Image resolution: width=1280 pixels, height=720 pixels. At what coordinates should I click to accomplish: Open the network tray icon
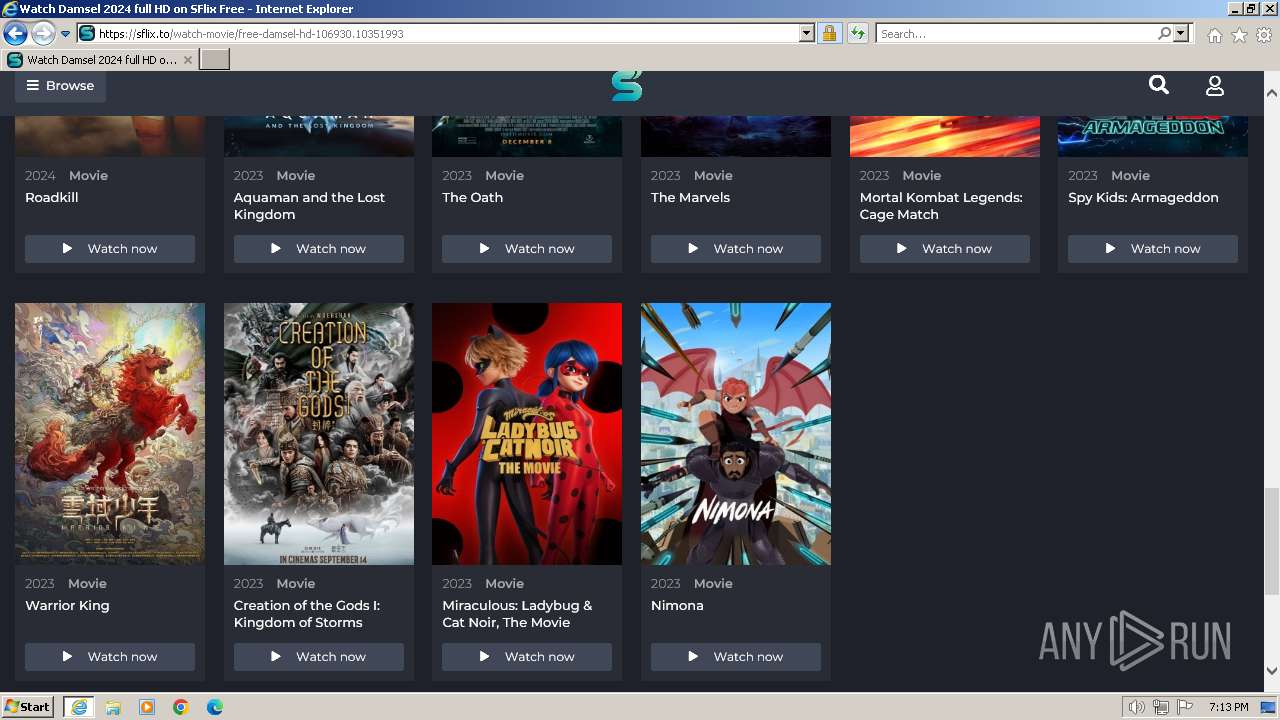click(x=1161, y=707)
